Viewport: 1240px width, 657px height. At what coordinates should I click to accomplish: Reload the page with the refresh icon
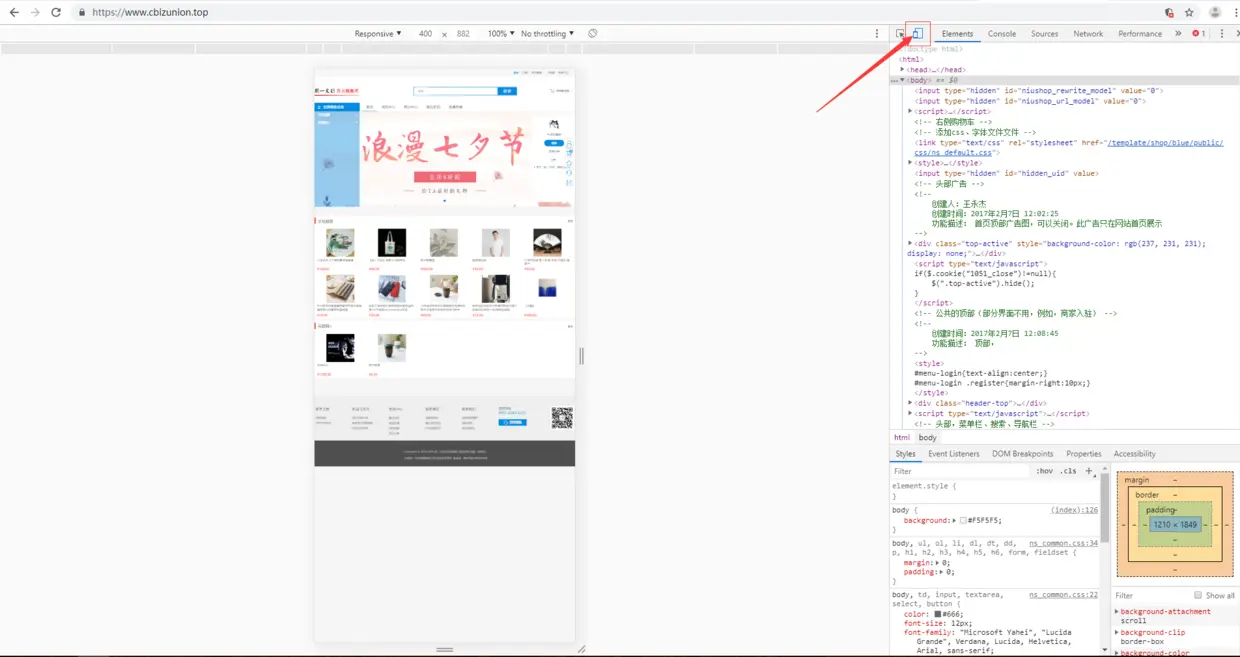(x=56, y=12)
